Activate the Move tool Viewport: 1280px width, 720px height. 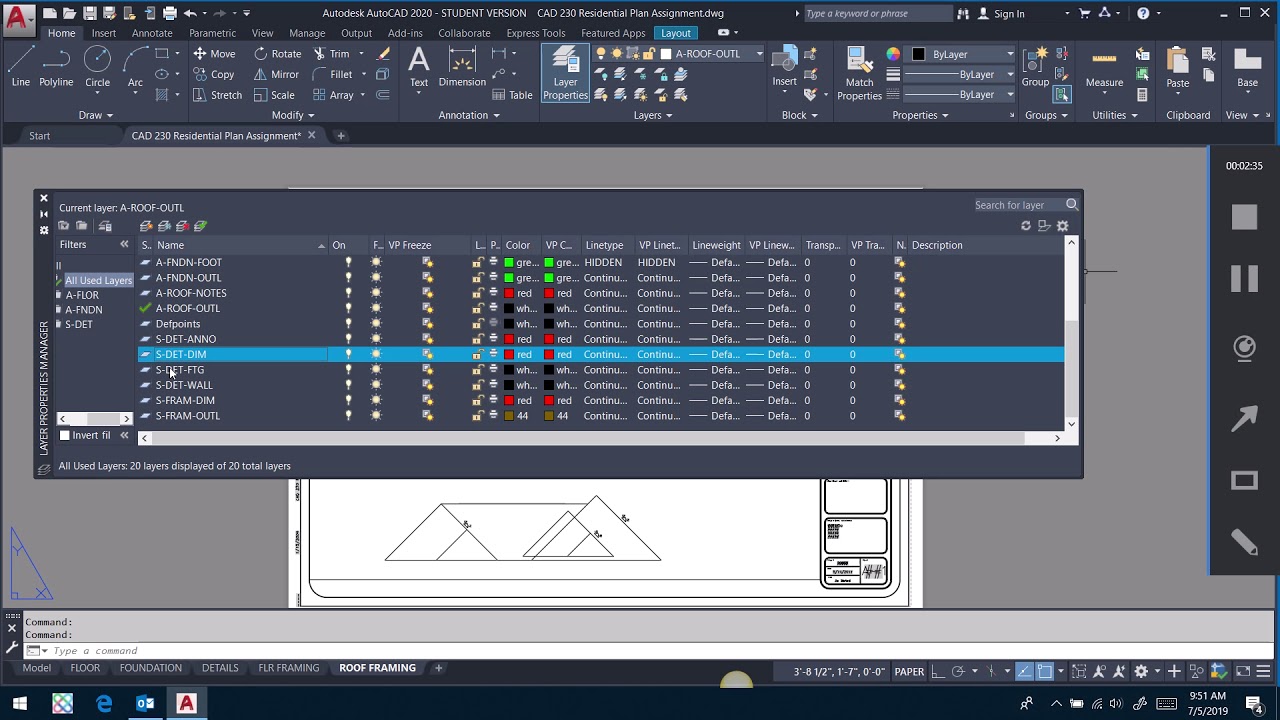(214, 54)
